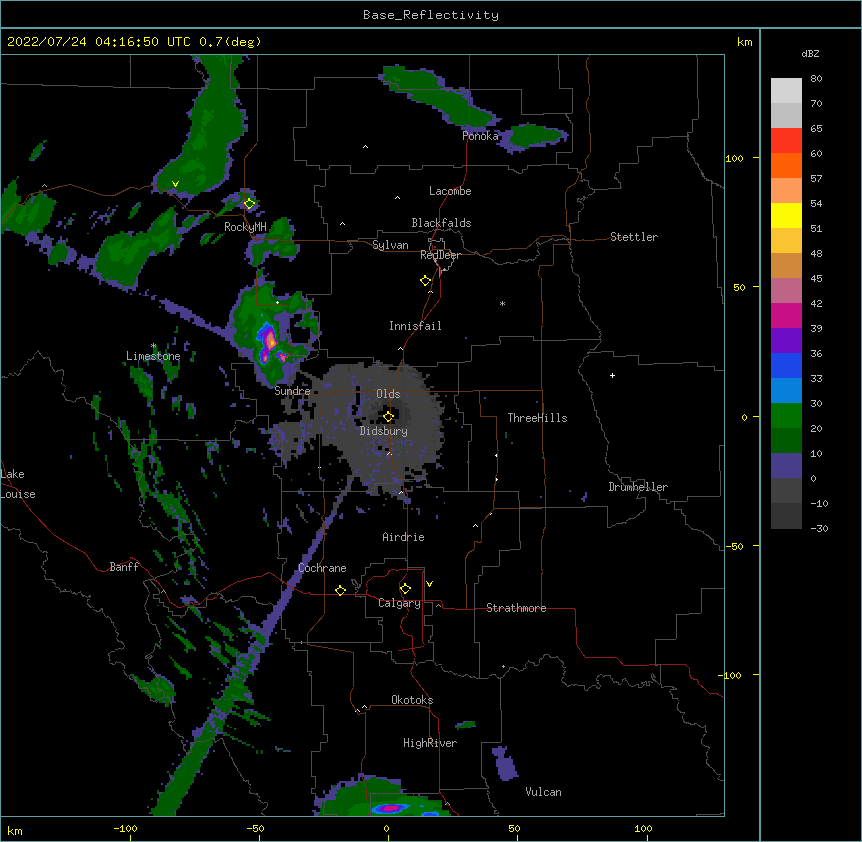Pick the light gray 65-70 dBZ swatch
Image resolution: width=862 pixels, height=842 pixels.
click(786, 115)
